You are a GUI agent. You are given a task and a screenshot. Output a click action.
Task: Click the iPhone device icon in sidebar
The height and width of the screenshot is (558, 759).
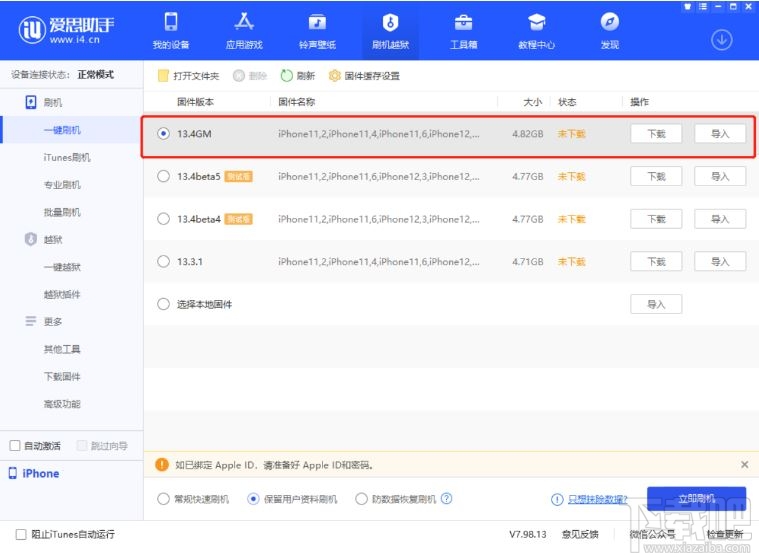[x=13, y=473]
